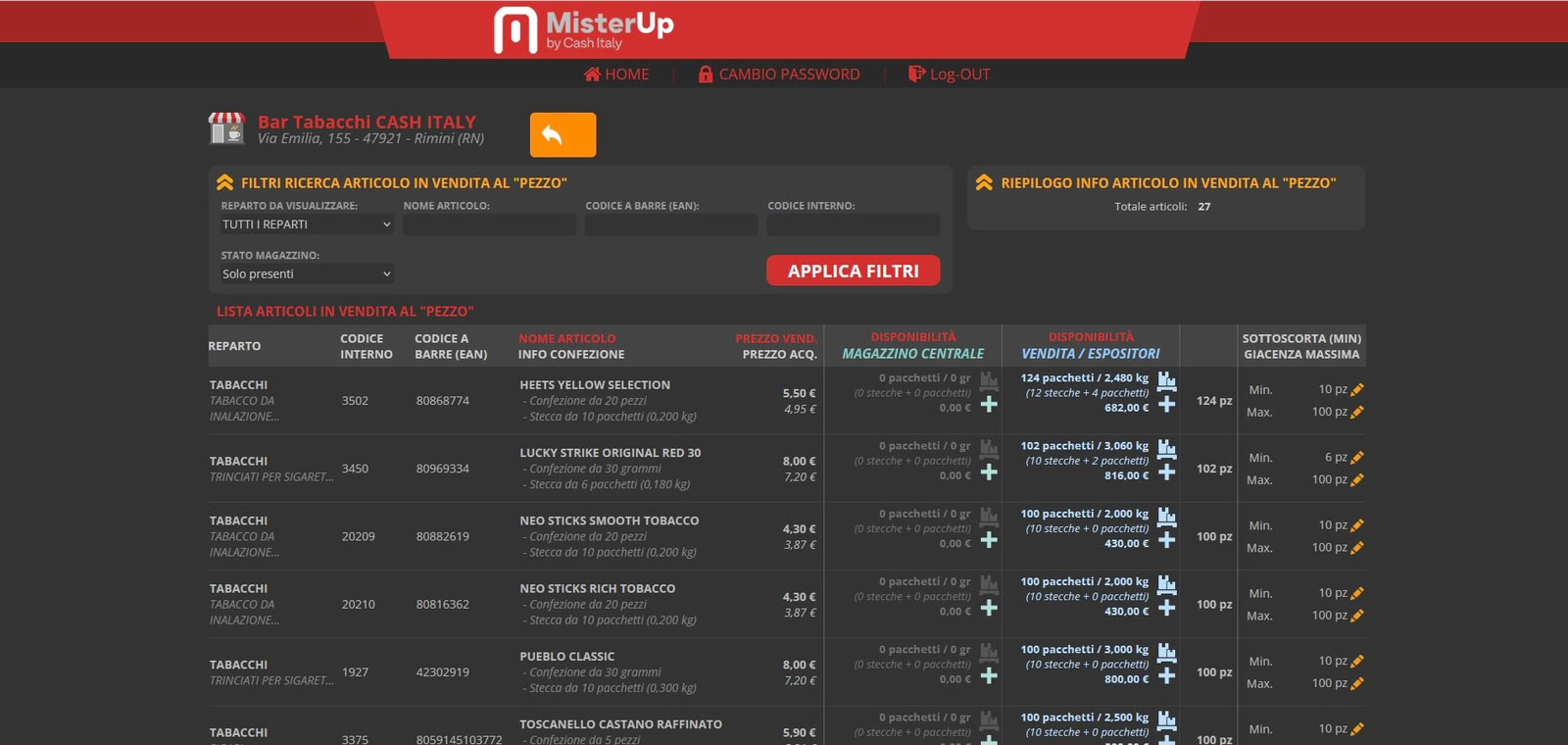Viewport: 1568px width, 745px height.
Task: Select Log-OUT in the navigation bar
Action: point(950,74)
